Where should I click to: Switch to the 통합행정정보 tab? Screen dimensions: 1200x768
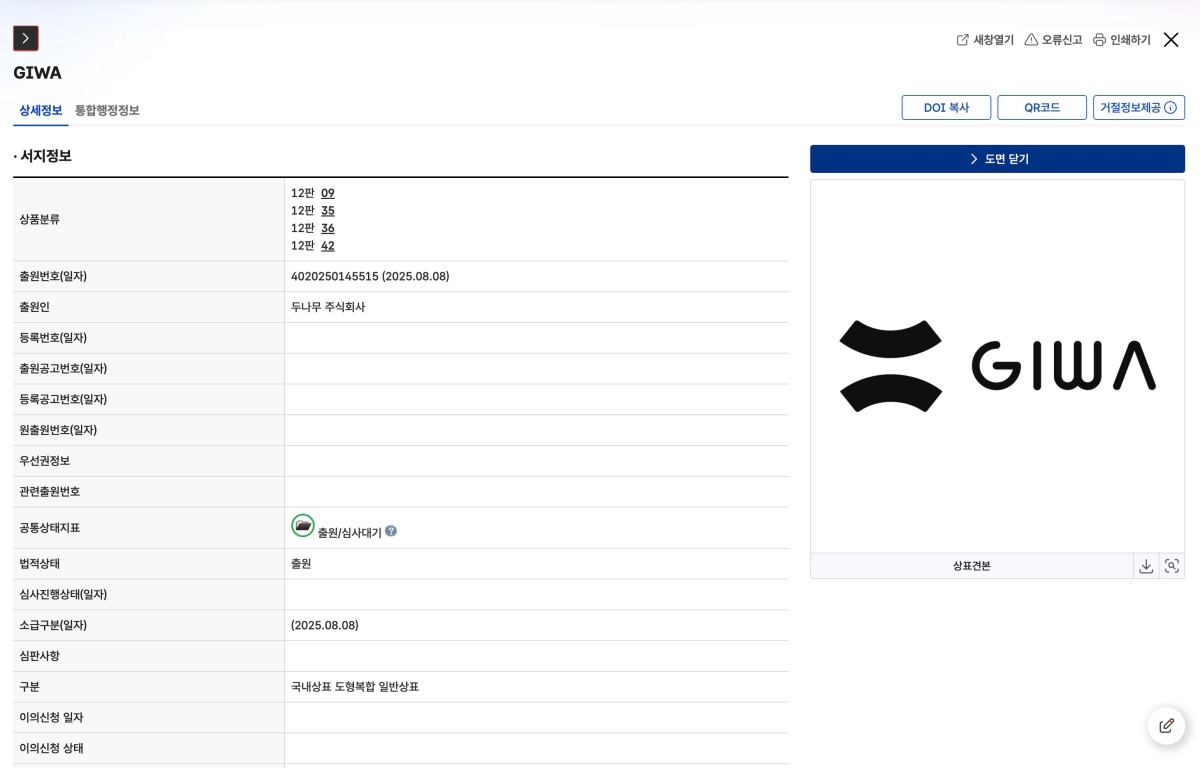tap(107, 110)
